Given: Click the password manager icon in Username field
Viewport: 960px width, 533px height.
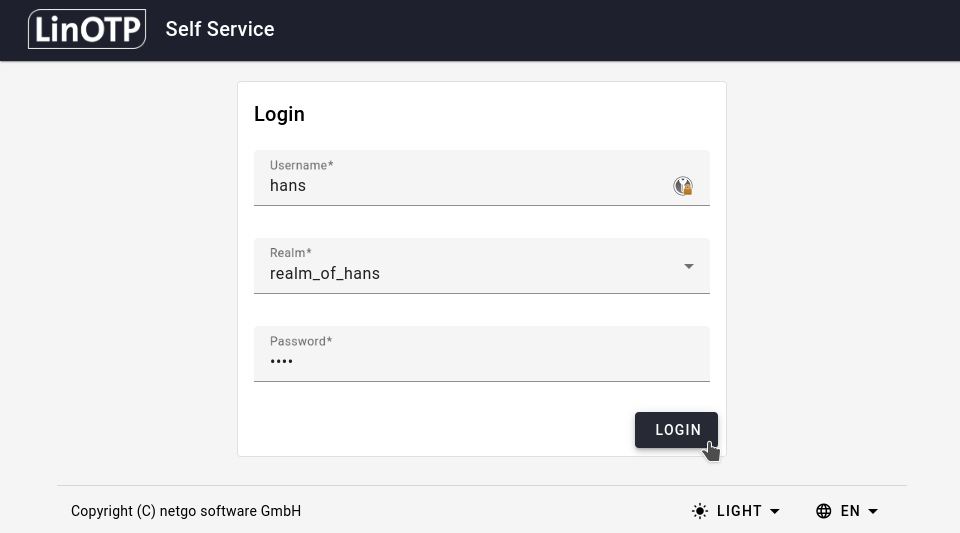Looking at the screenshot, I should 683,186.
